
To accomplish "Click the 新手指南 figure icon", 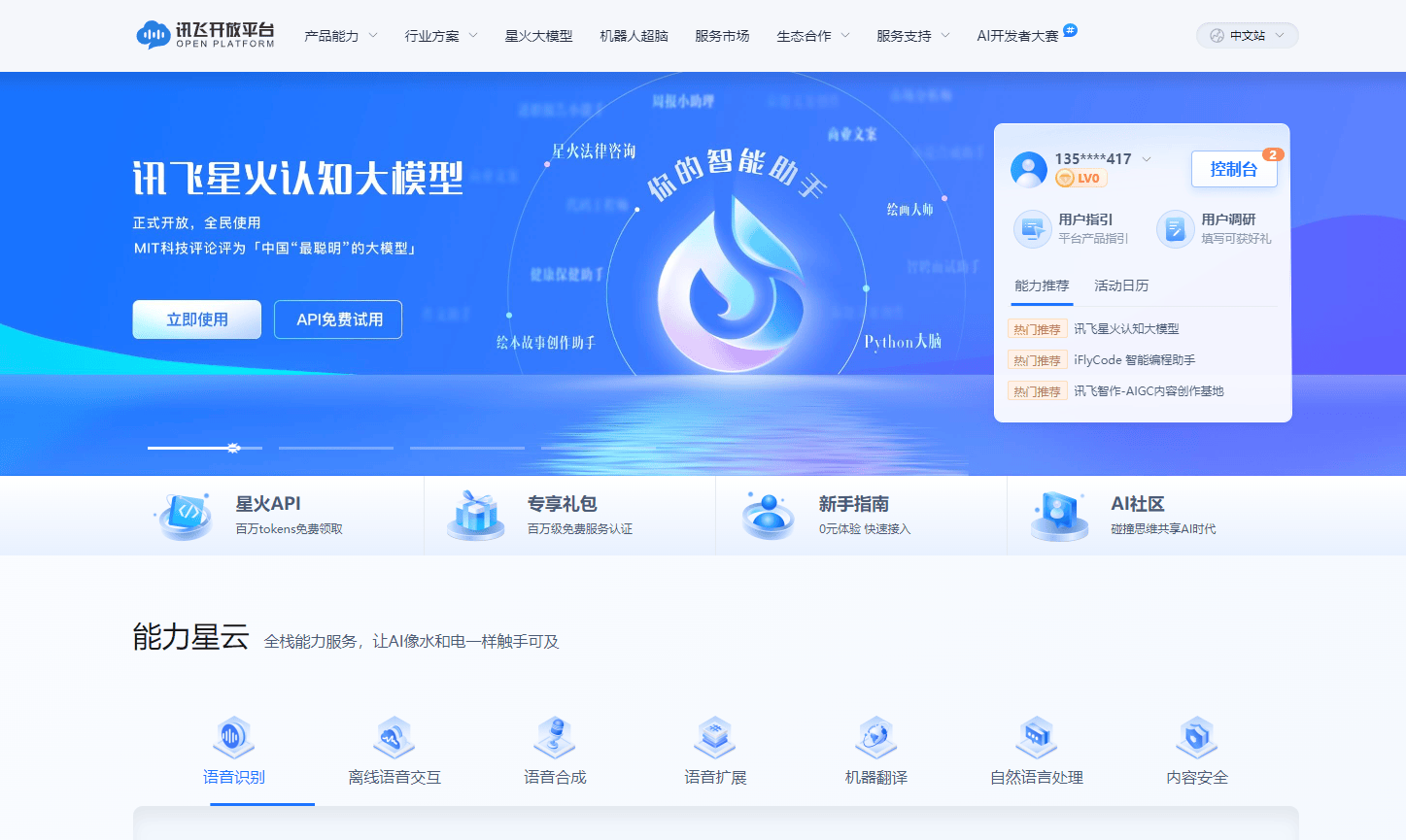I will coord(769,516).
